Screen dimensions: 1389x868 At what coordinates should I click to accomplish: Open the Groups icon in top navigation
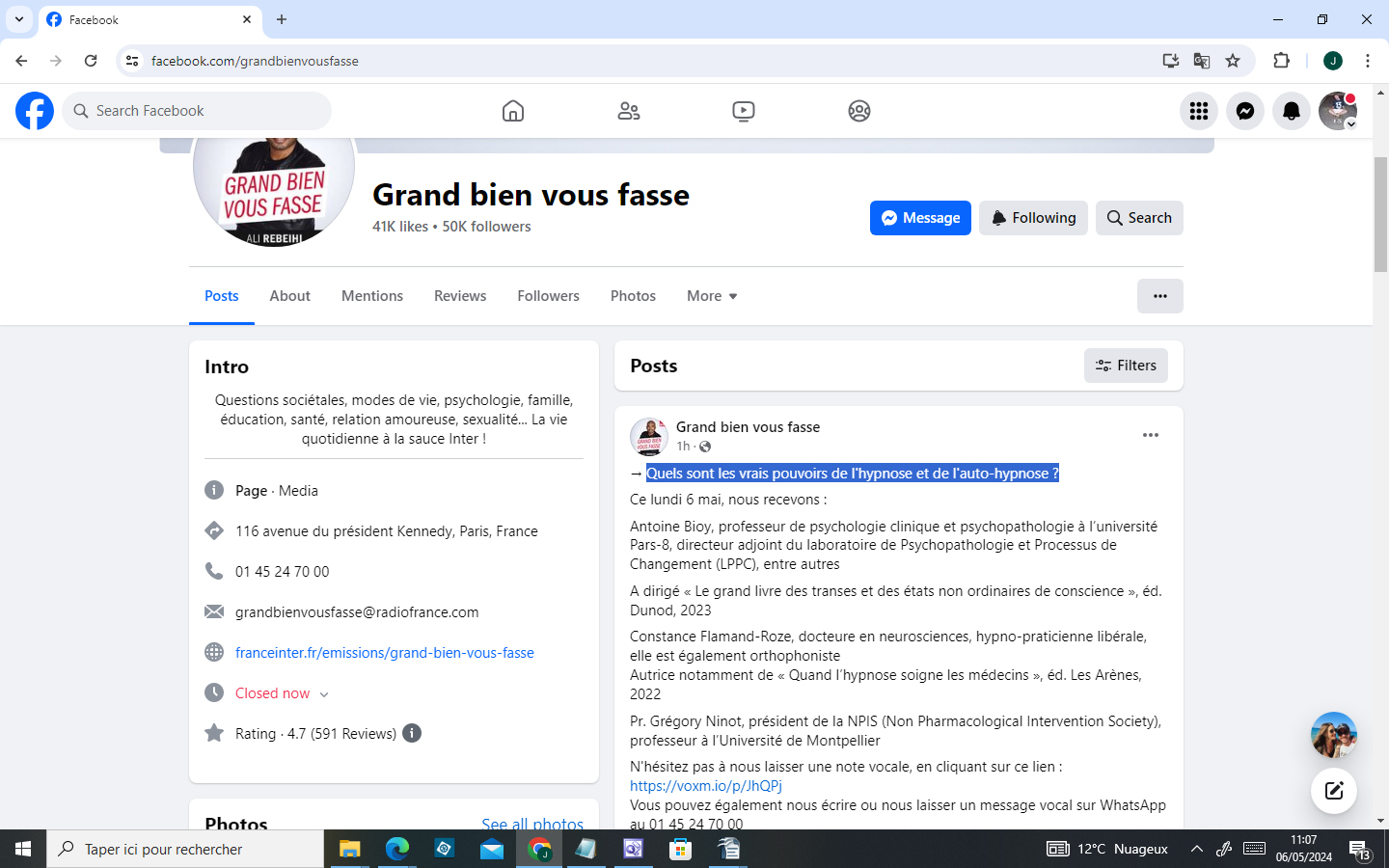pyautogui.click(x=859, y=111)
